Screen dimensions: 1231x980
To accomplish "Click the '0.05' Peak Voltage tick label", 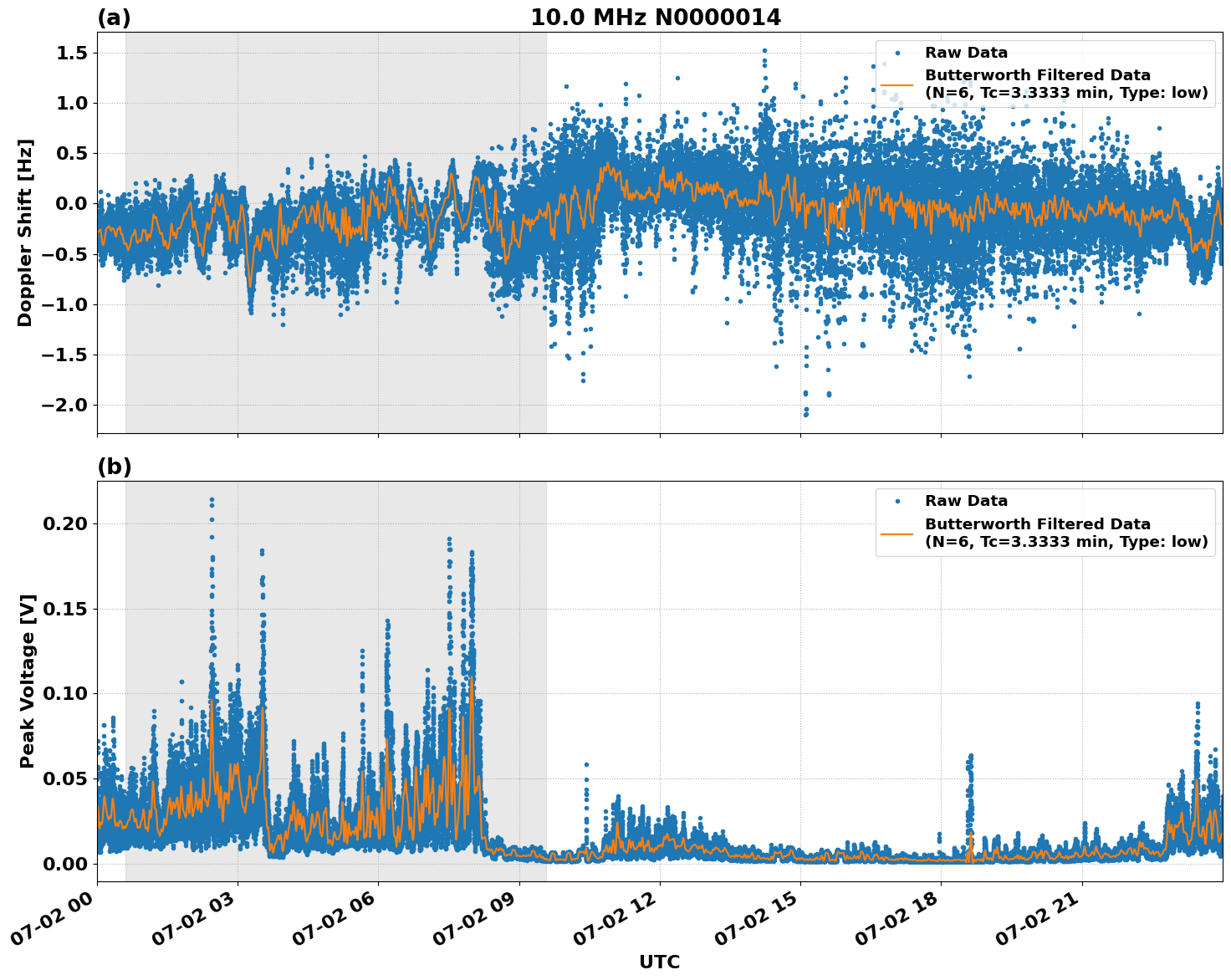I will 65,778.
